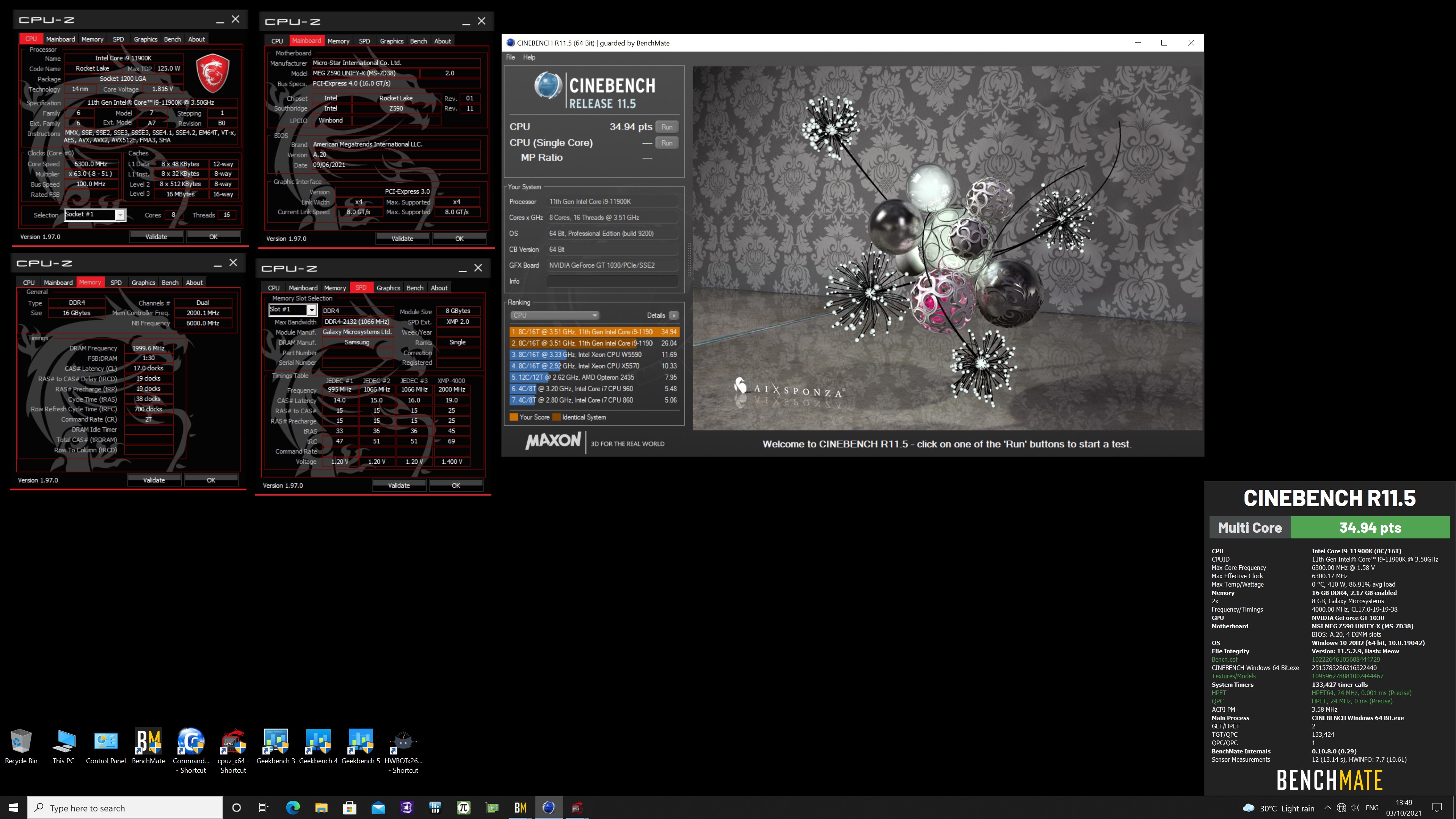1456x819 pixels.
Task: Show hidden system tray icons
Action: pos(1327,808)
